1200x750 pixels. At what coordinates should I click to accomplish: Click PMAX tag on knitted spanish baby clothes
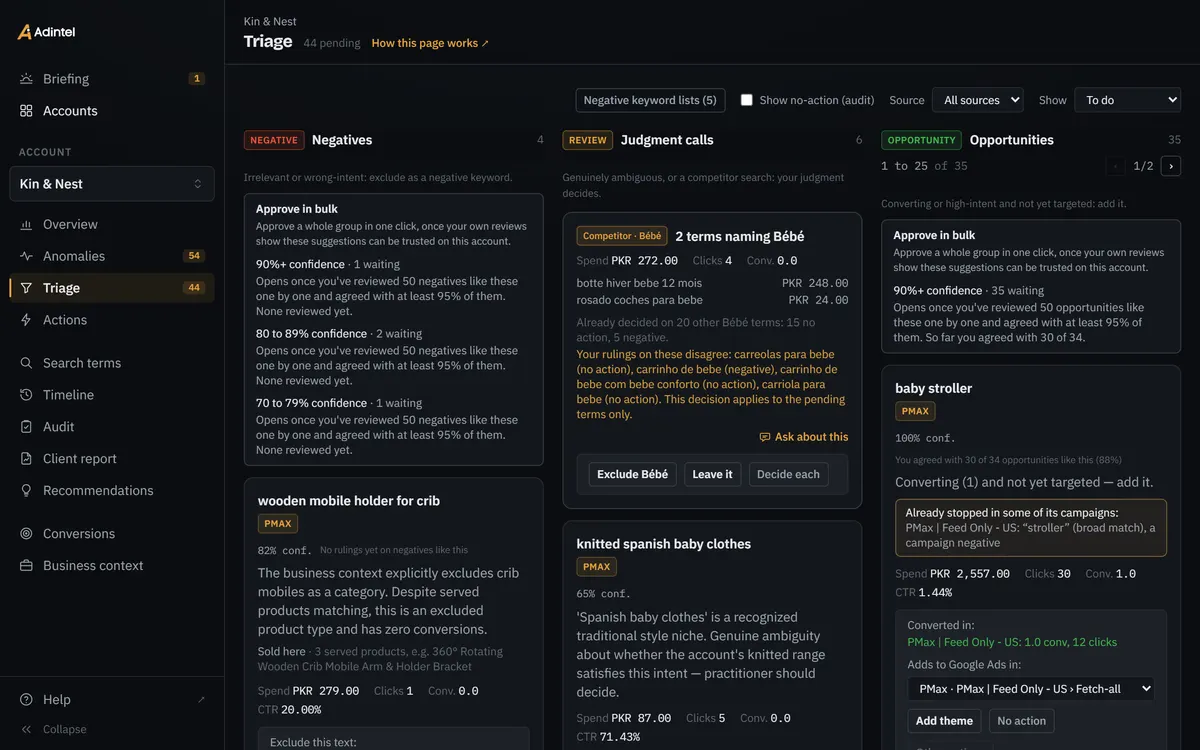597,567
